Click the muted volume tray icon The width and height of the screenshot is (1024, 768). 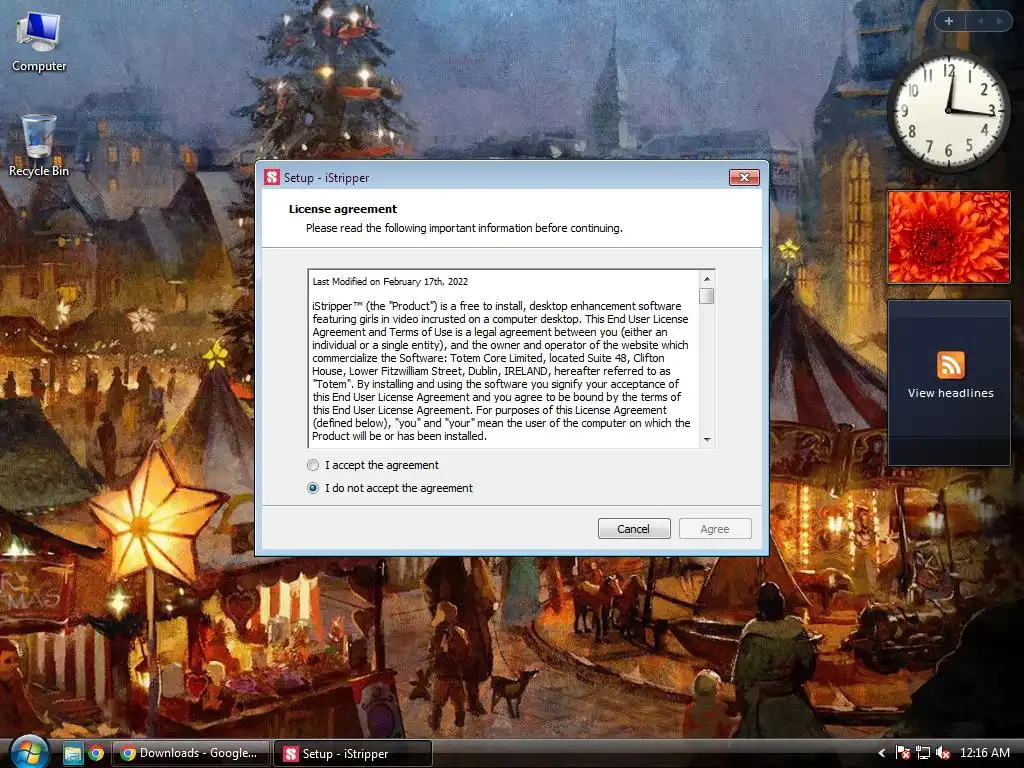point(942,753)
